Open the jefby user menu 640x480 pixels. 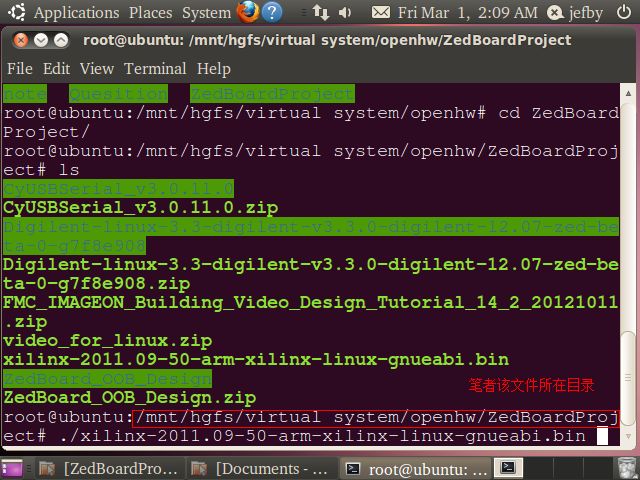click(x=575, y=13)
